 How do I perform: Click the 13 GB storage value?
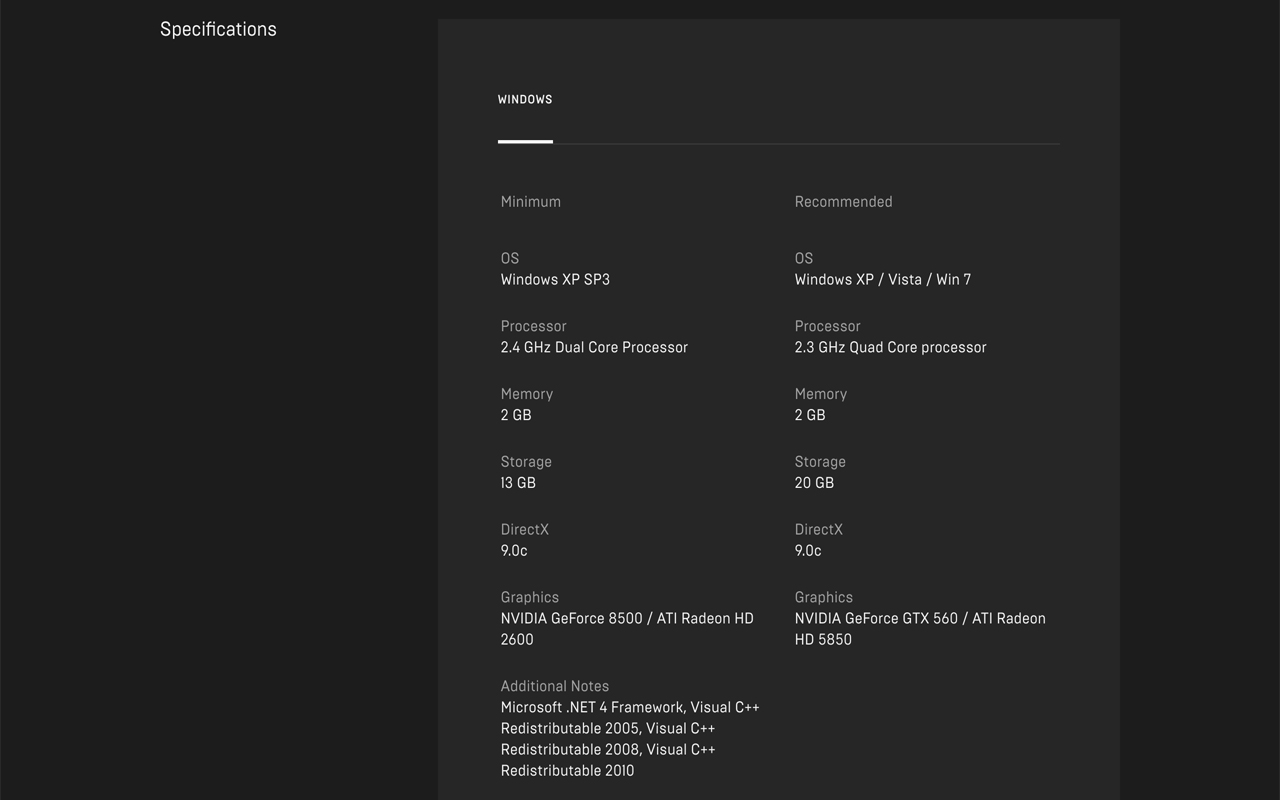tap(518, 483)
